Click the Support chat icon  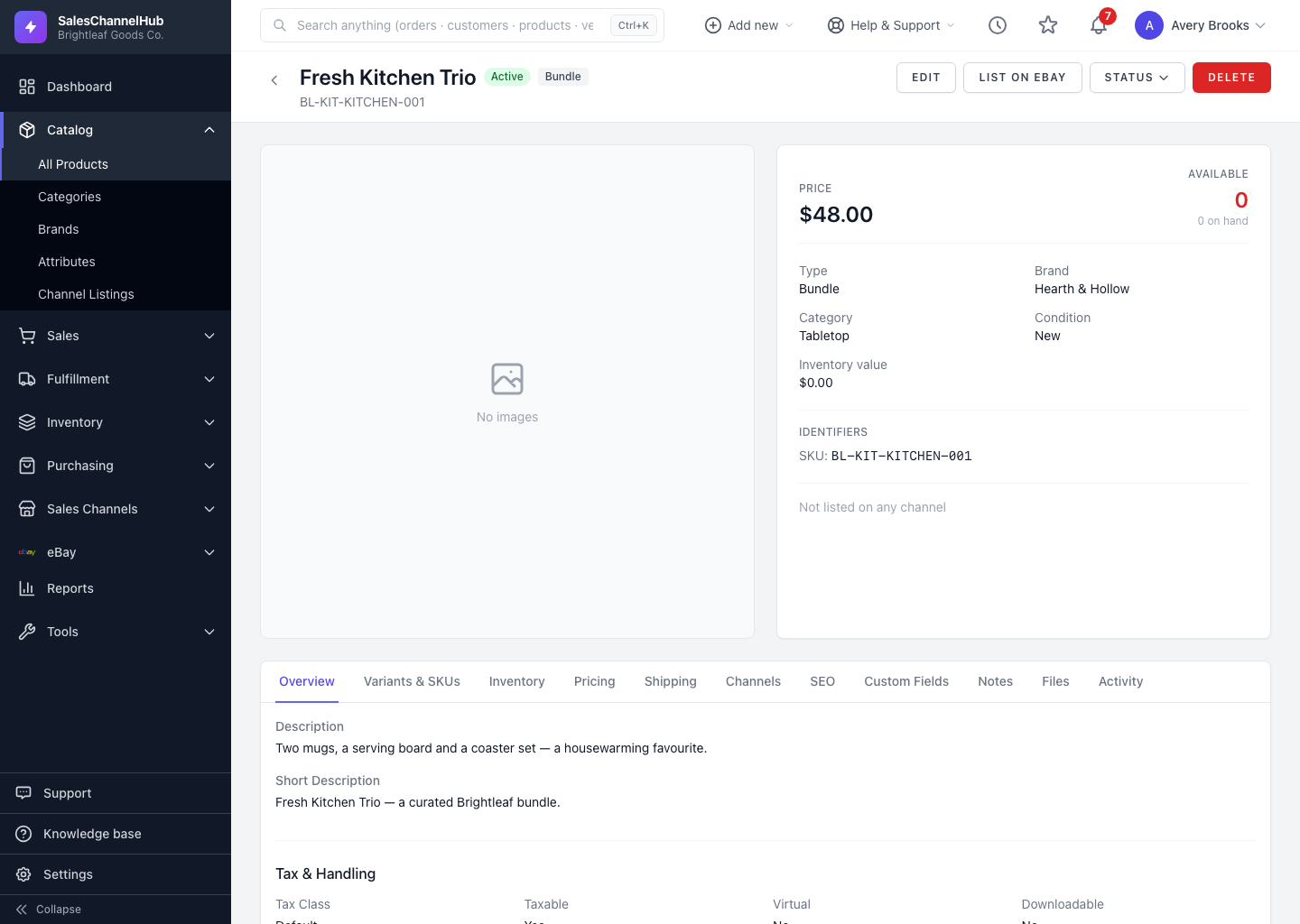[x=23, y=793]
